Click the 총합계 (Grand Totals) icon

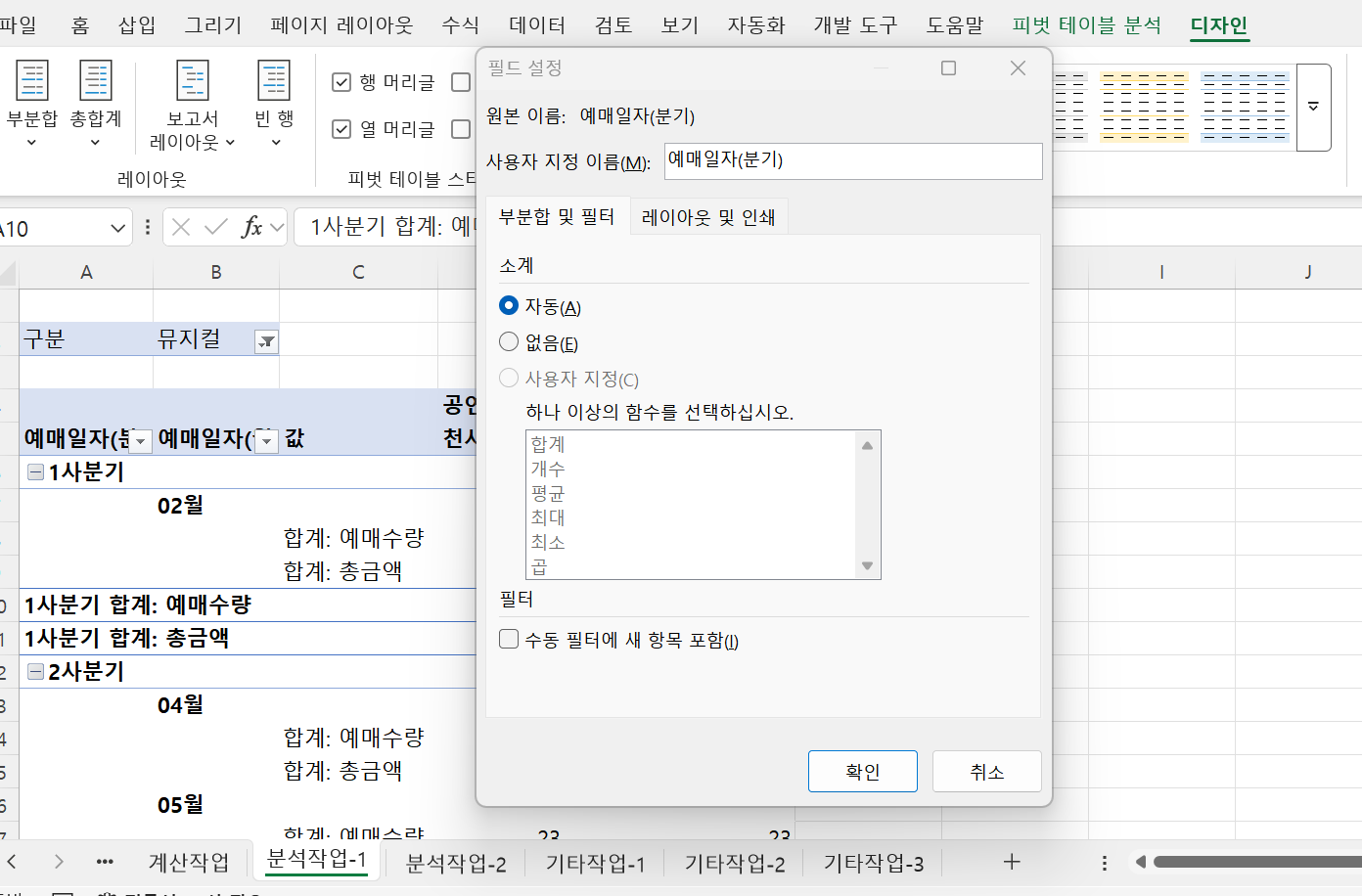pyautogui.click(x=95, y=82)
